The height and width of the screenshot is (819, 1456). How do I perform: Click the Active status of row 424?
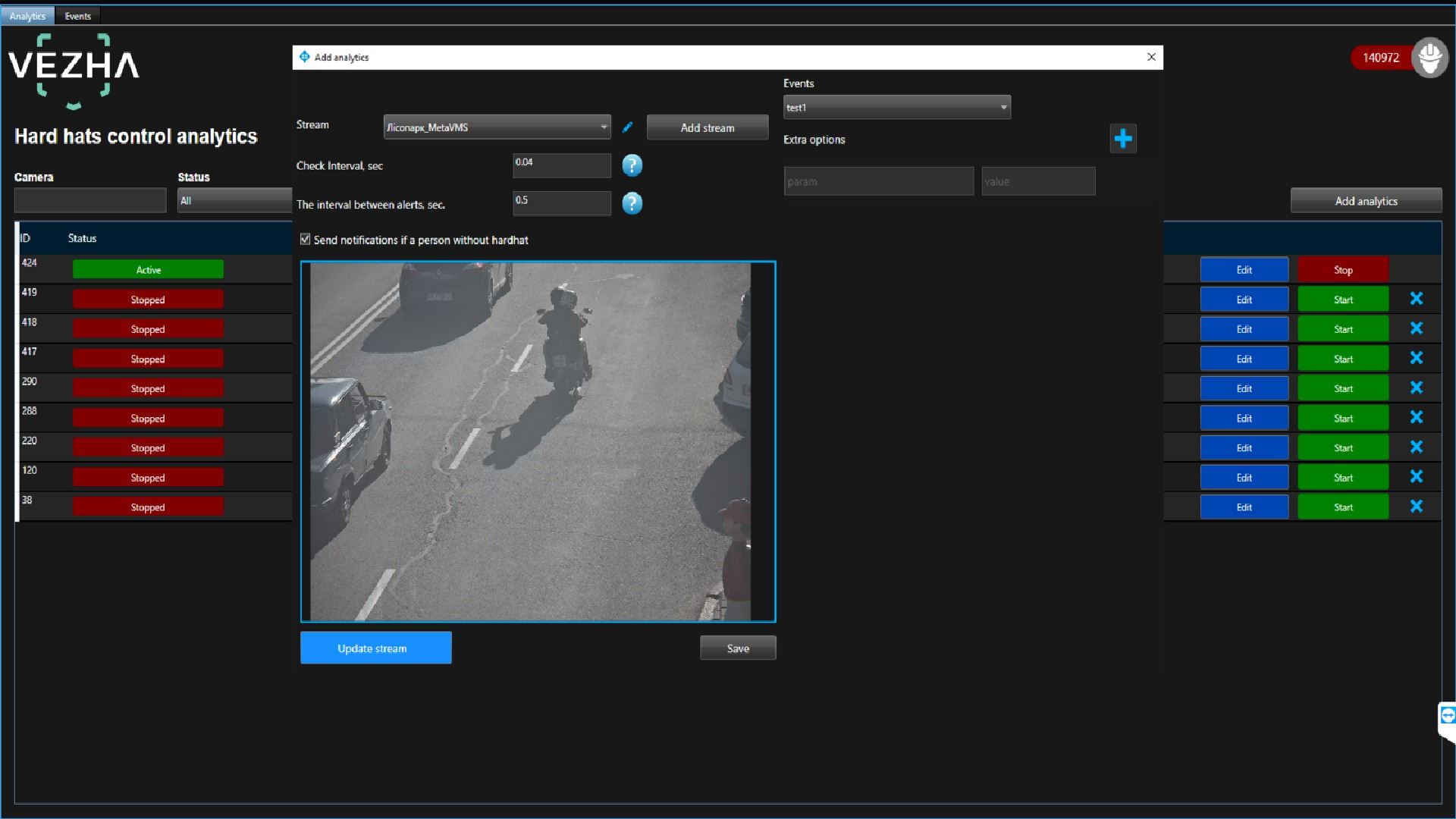148,270
